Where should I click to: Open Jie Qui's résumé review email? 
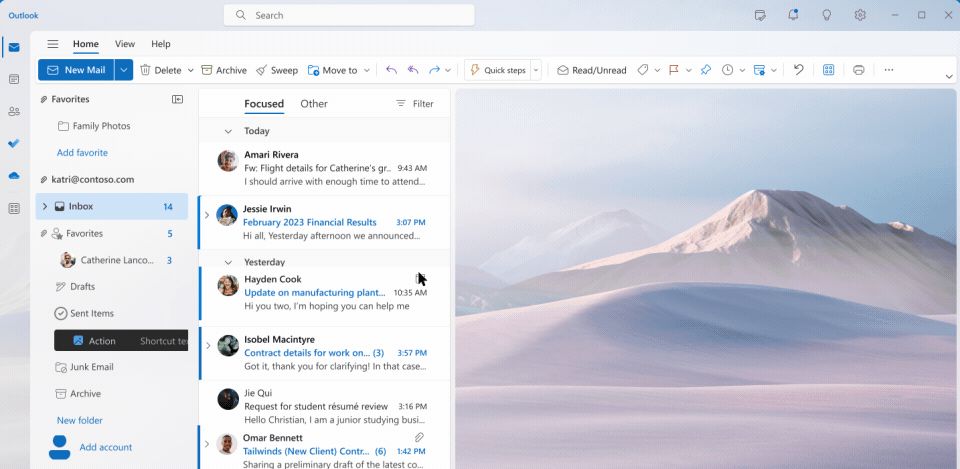tap(324, 406)
